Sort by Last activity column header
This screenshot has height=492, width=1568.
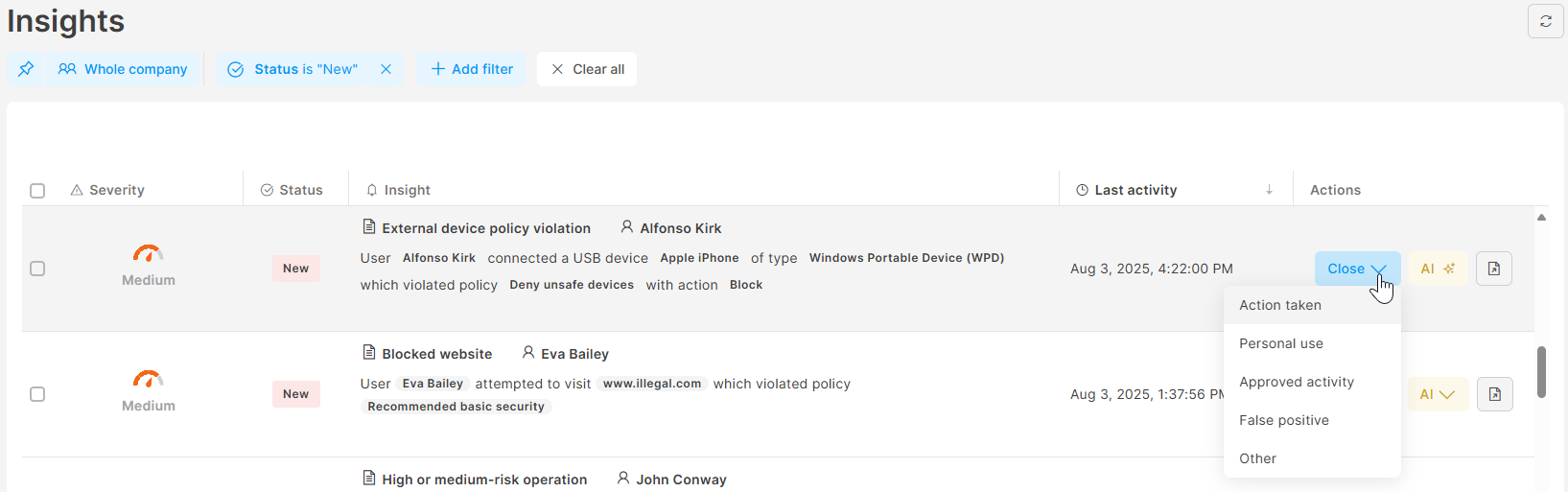1127,190
